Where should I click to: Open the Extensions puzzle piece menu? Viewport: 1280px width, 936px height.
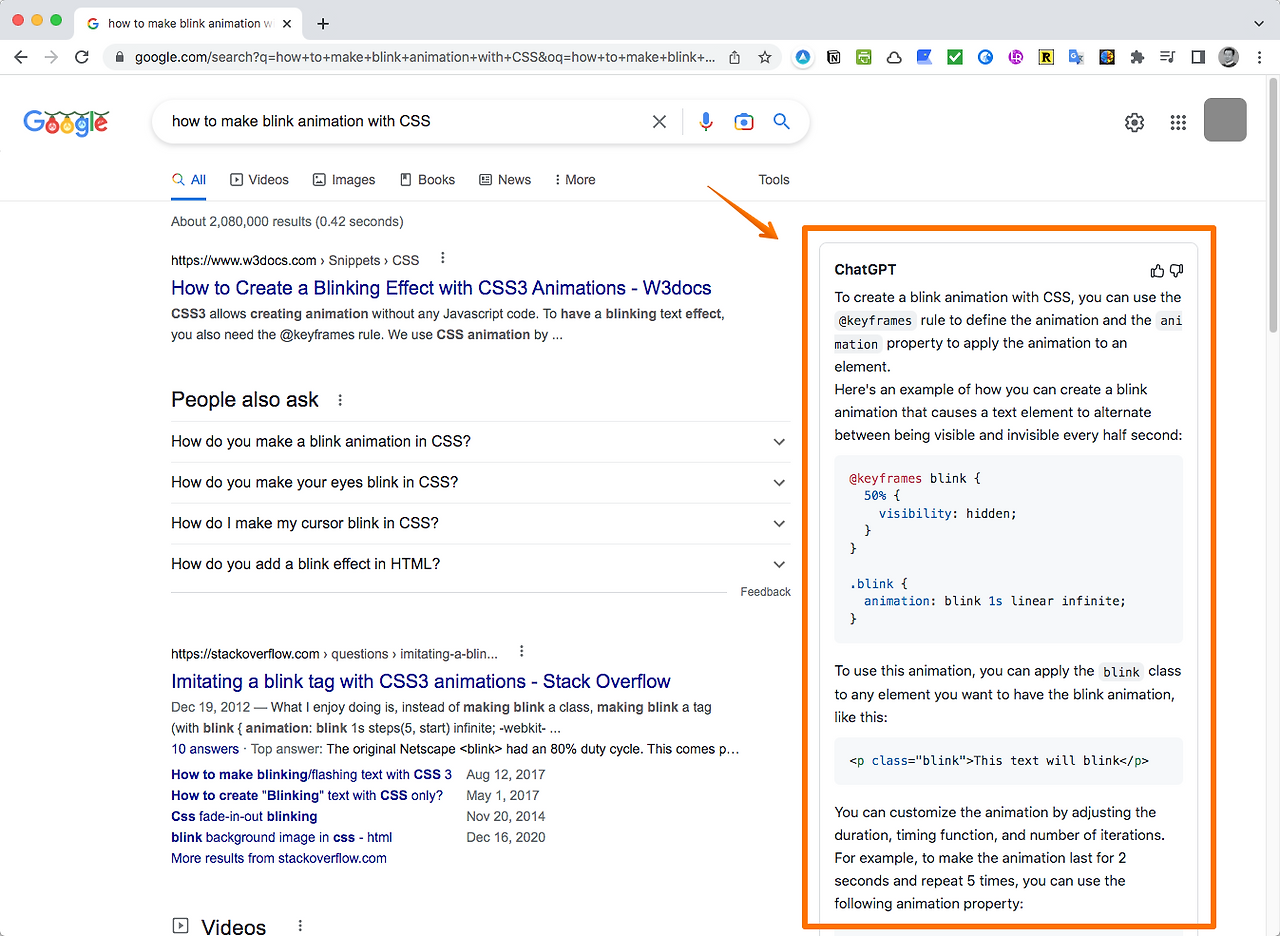coord(1137,57)
